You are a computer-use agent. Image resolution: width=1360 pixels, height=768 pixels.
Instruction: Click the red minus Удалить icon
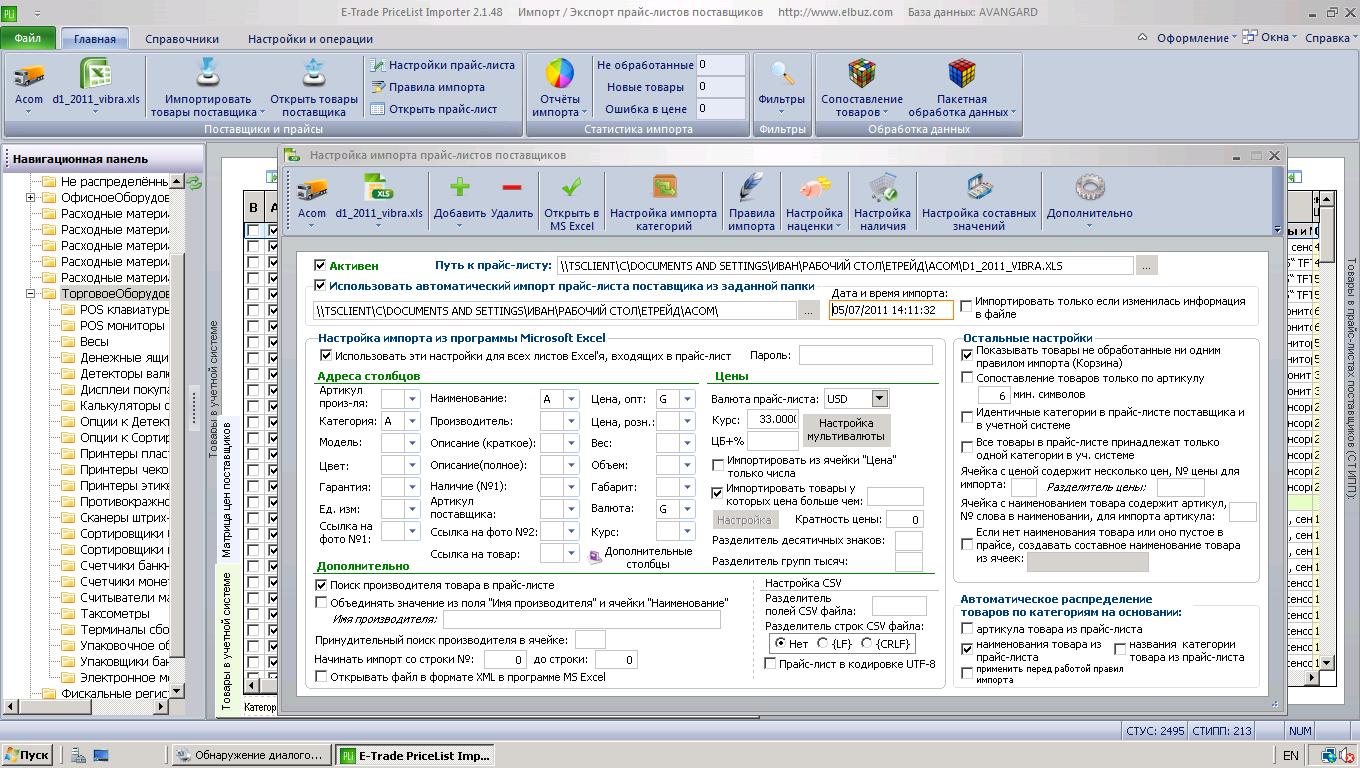point(512,188)
